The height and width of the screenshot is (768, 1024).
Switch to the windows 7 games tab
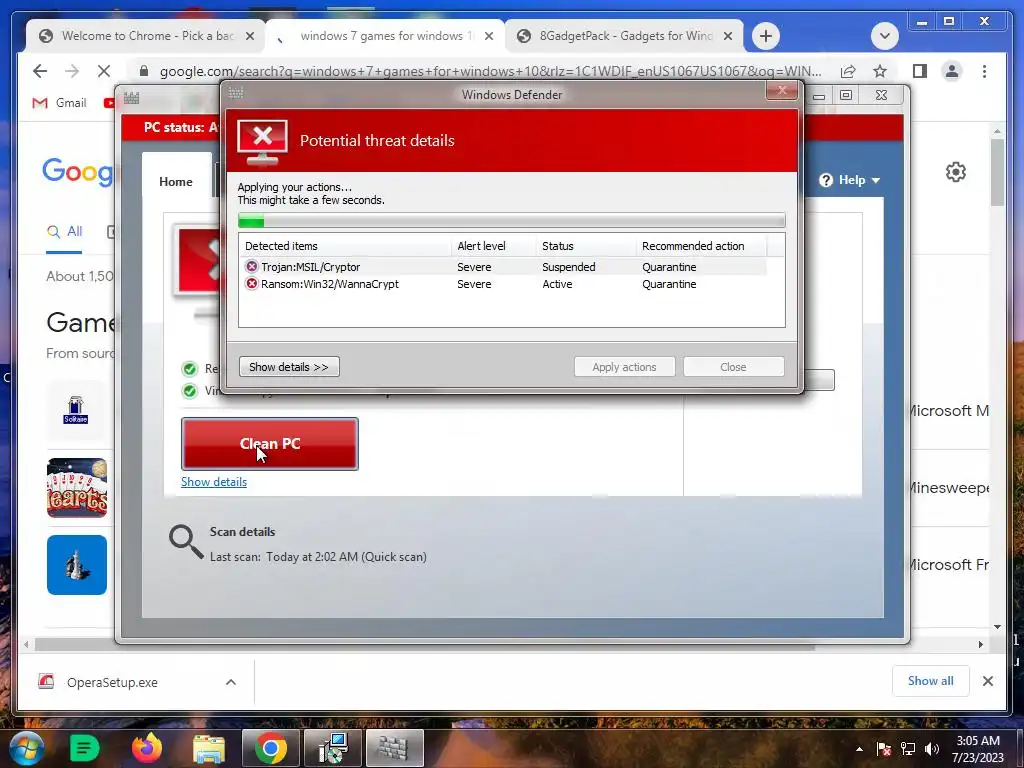pos(385,36)
